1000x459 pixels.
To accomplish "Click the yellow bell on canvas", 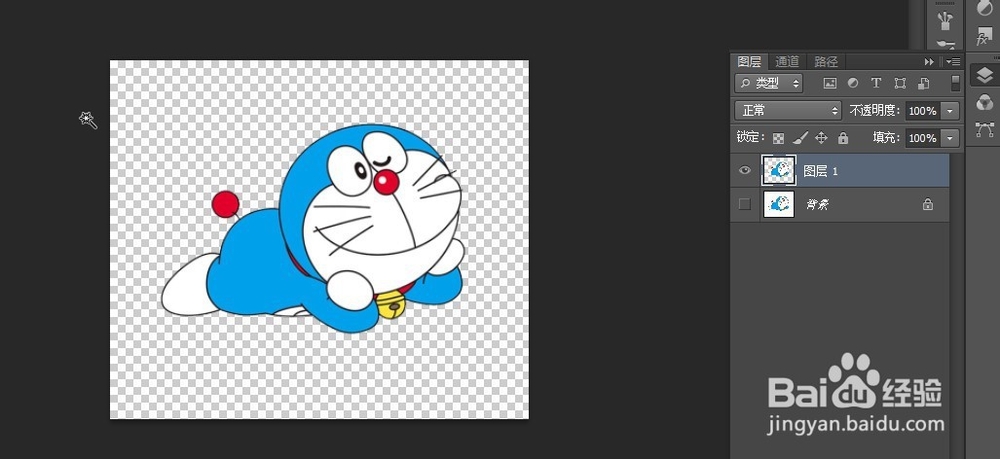I will (x=391, y=305).
